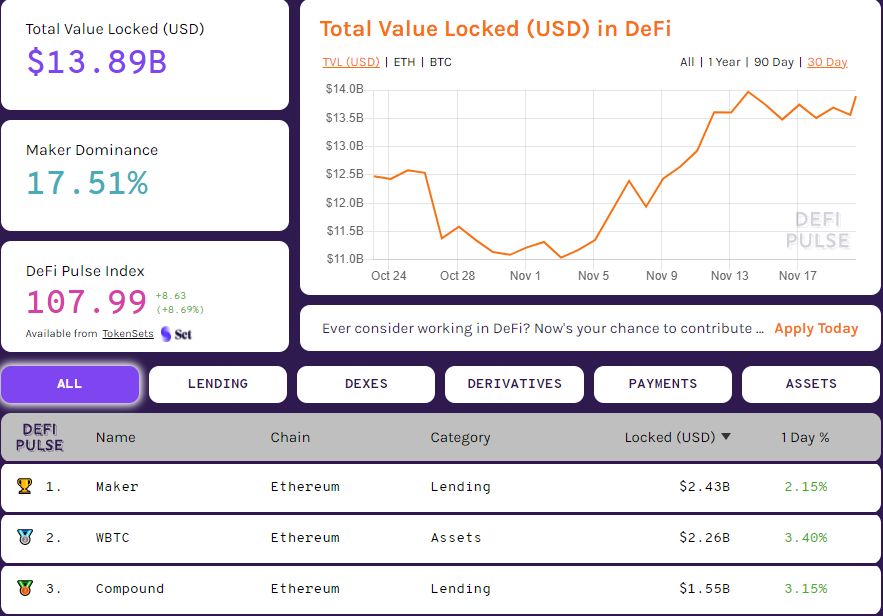Click the Apply Today button
Viewport: 883px width, 616px height.
tap(817, 328)
